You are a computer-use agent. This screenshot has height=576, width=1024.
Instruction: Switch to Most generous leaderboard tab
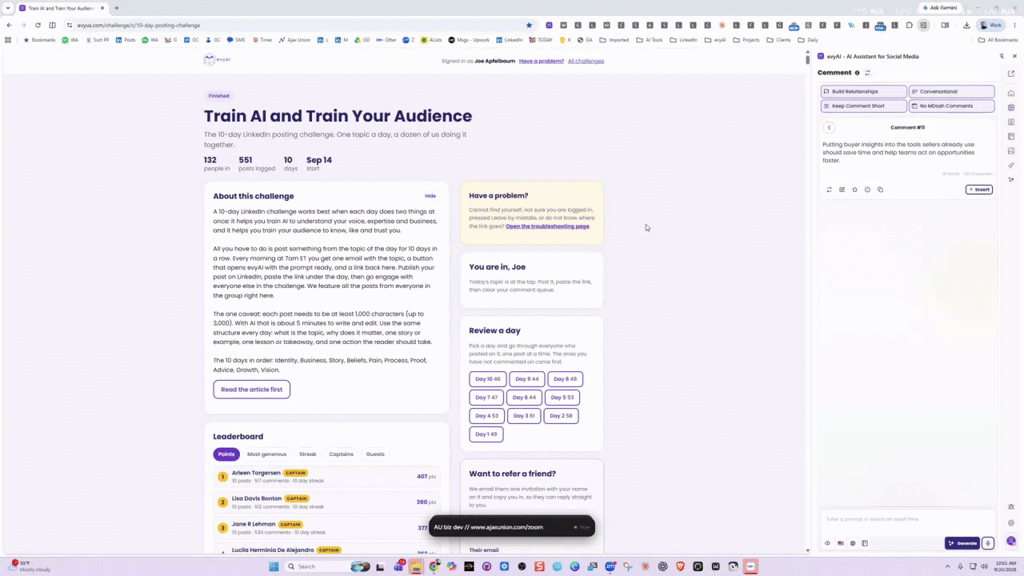266,454
